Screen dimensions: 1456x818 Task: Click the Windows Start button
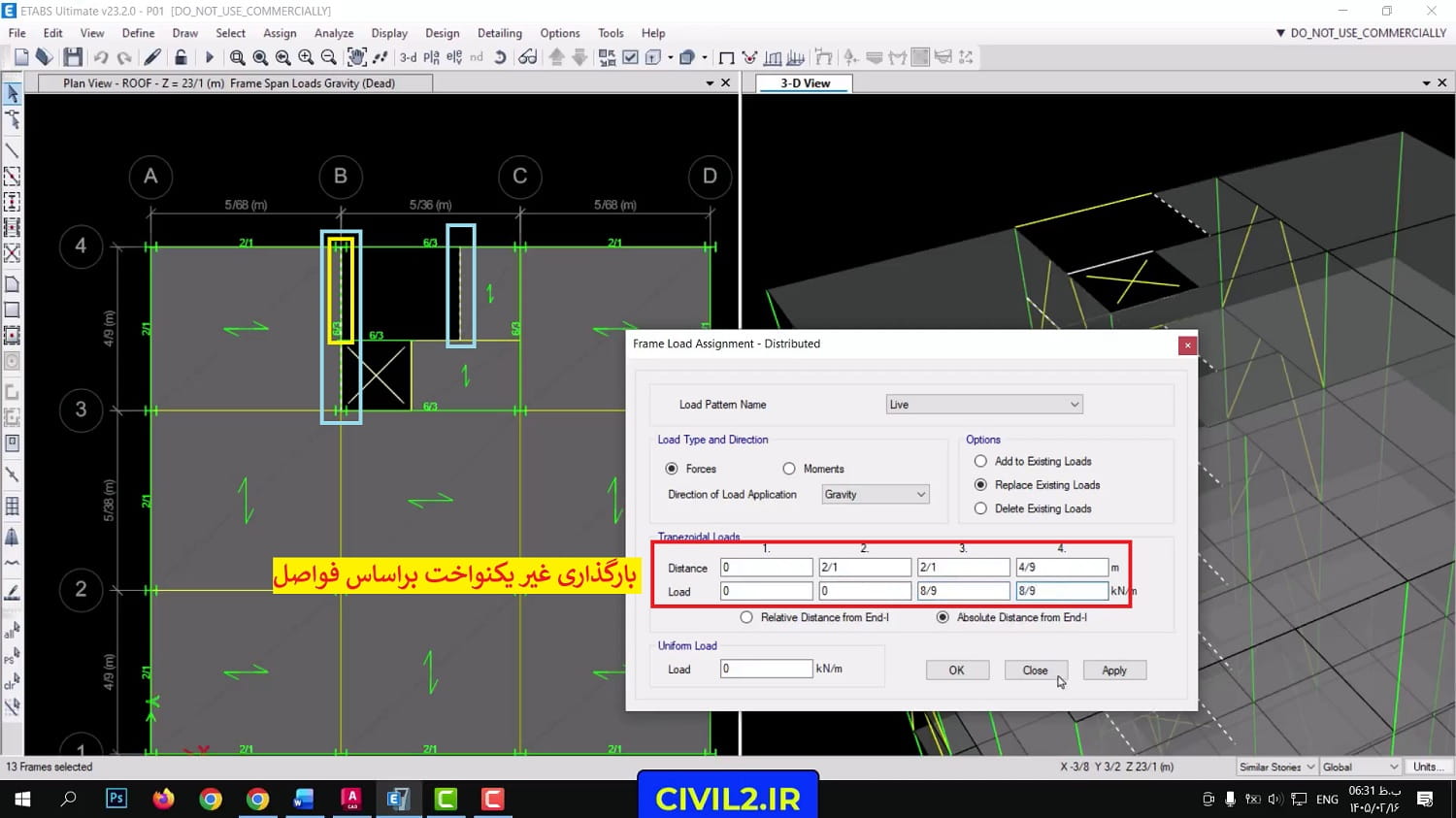[x=21, y=799]
